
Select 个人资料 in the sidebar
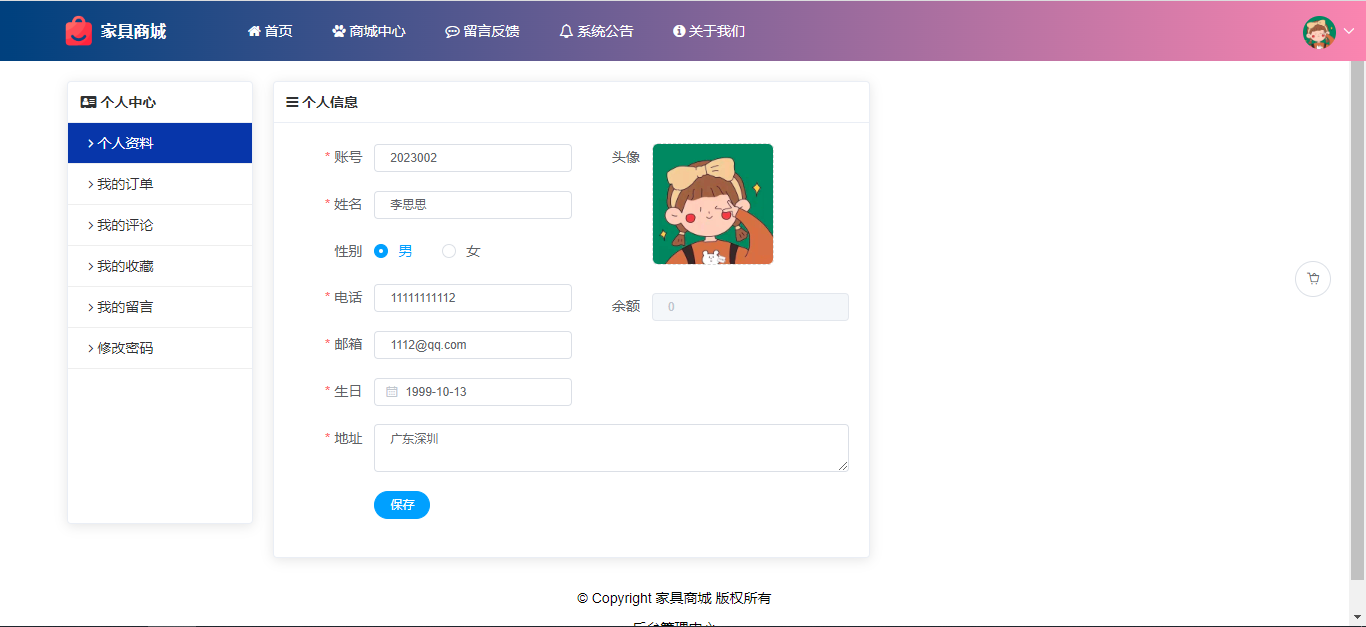tap(160, 143)
